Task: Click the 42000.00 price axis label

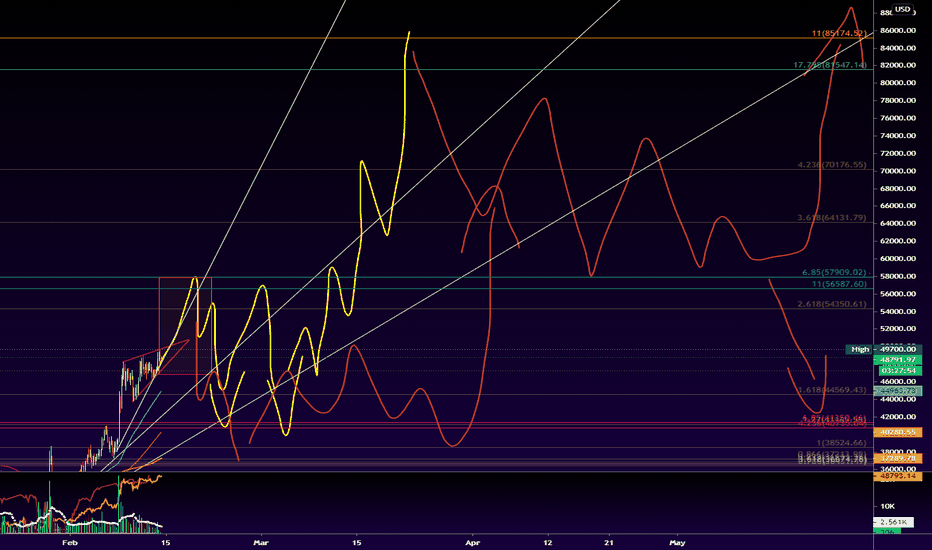Action: pos(898,417)
